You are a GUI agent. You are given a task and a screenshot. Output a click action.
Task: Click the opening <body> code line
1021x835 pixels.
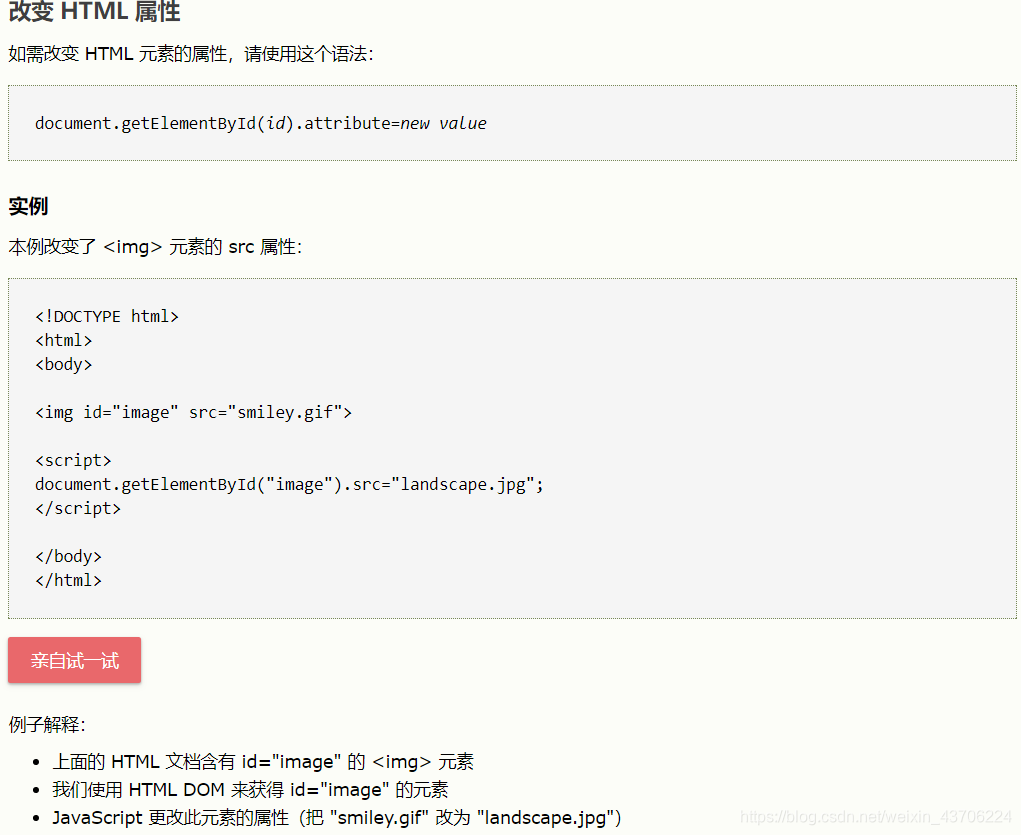coord(64,365)
